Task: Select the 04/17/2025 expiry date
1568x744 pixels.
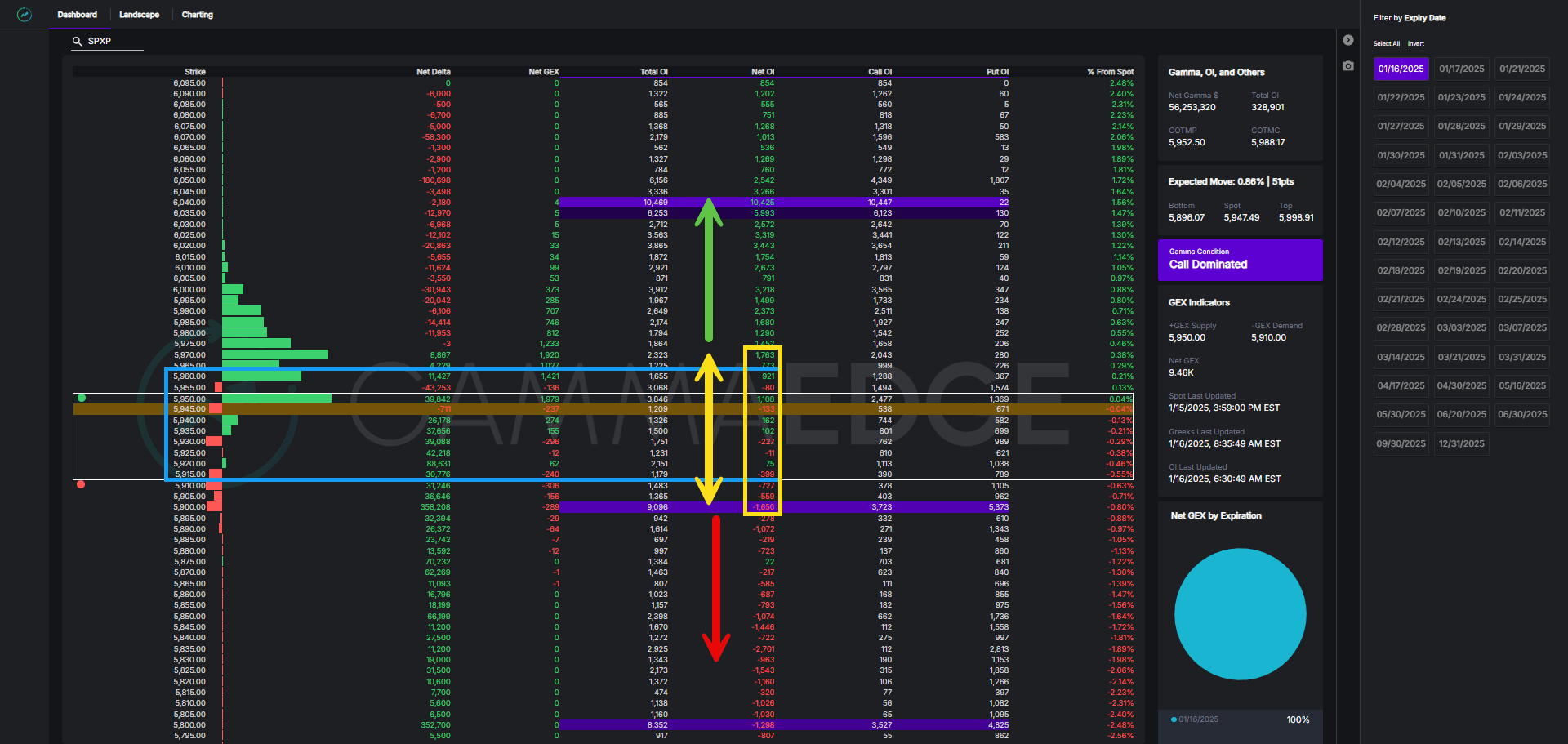Action: 1401,386
